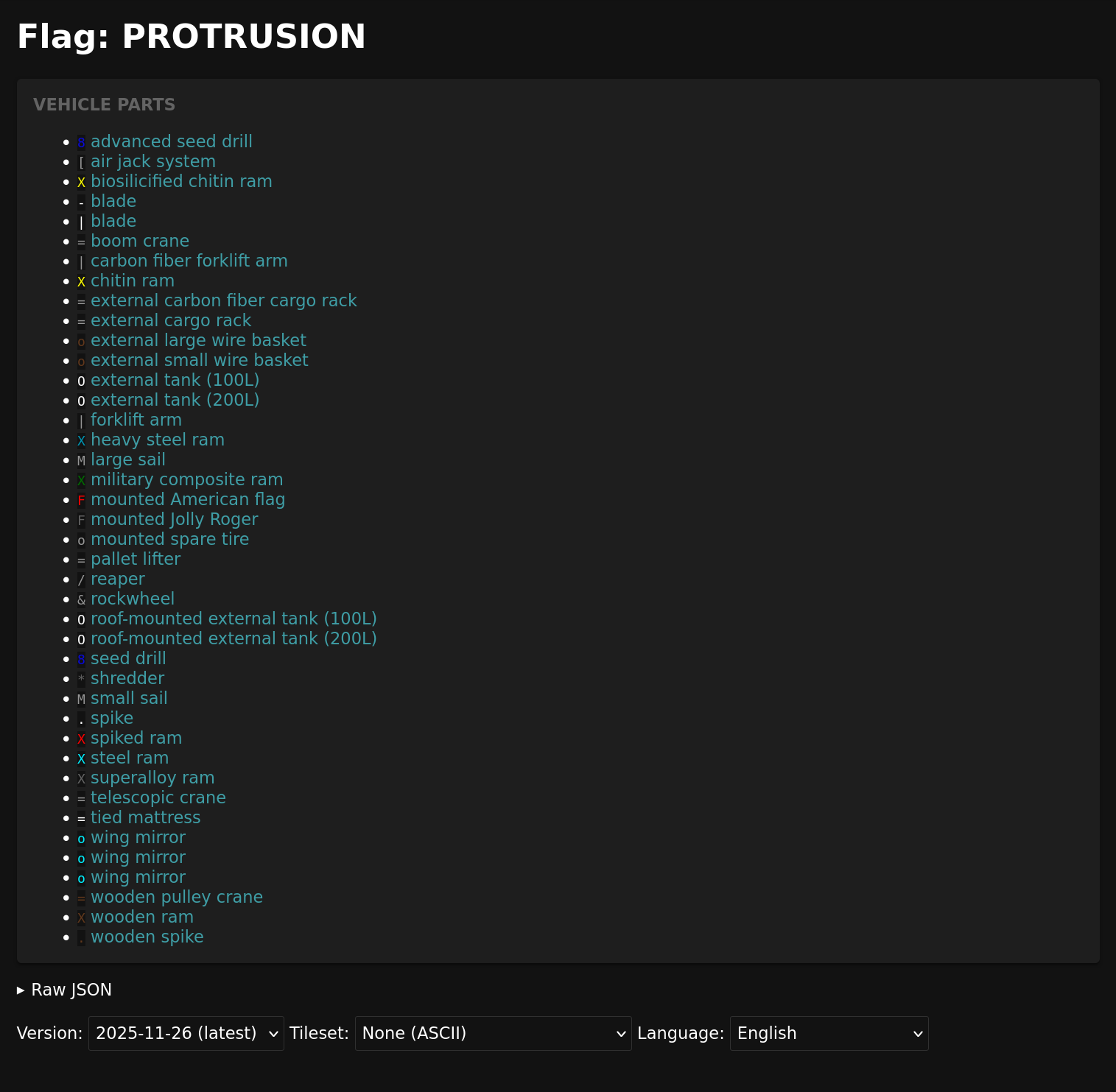
Task: Open mounted Jolly Roger link
Action: 175,519
